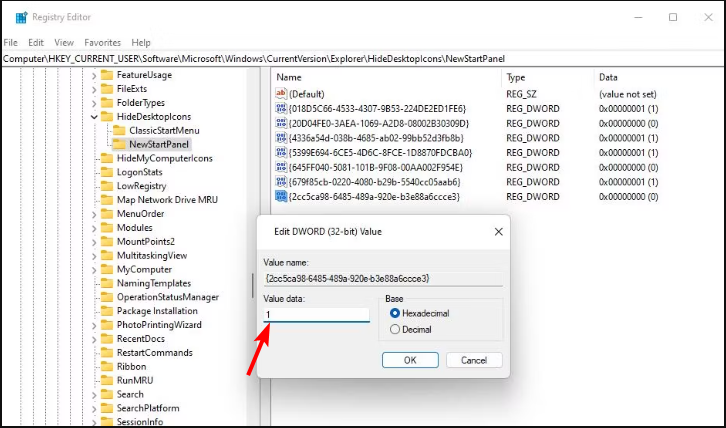
Task: Expand the MountPoints2 tree node arrow
Action: [x=94, y=242]
